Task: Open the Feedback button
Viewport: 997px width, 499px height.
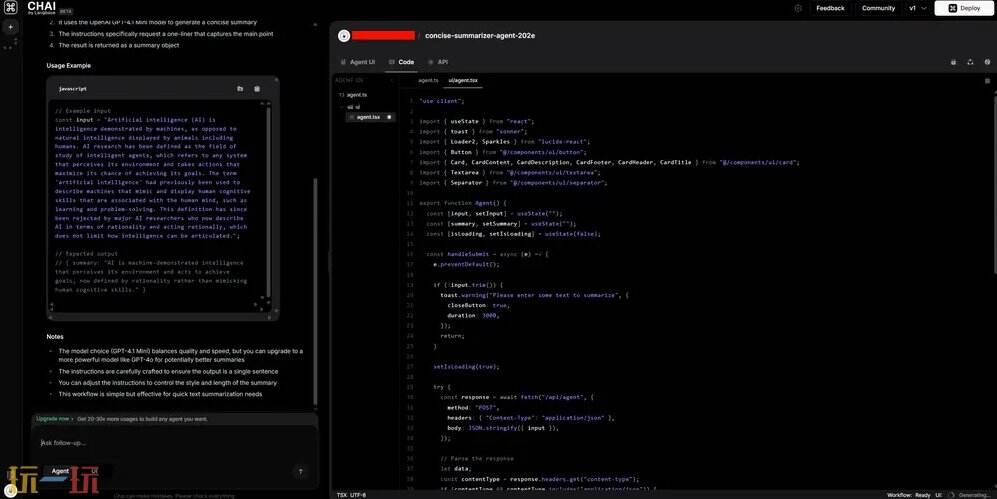Action: (x=829, y=8)
